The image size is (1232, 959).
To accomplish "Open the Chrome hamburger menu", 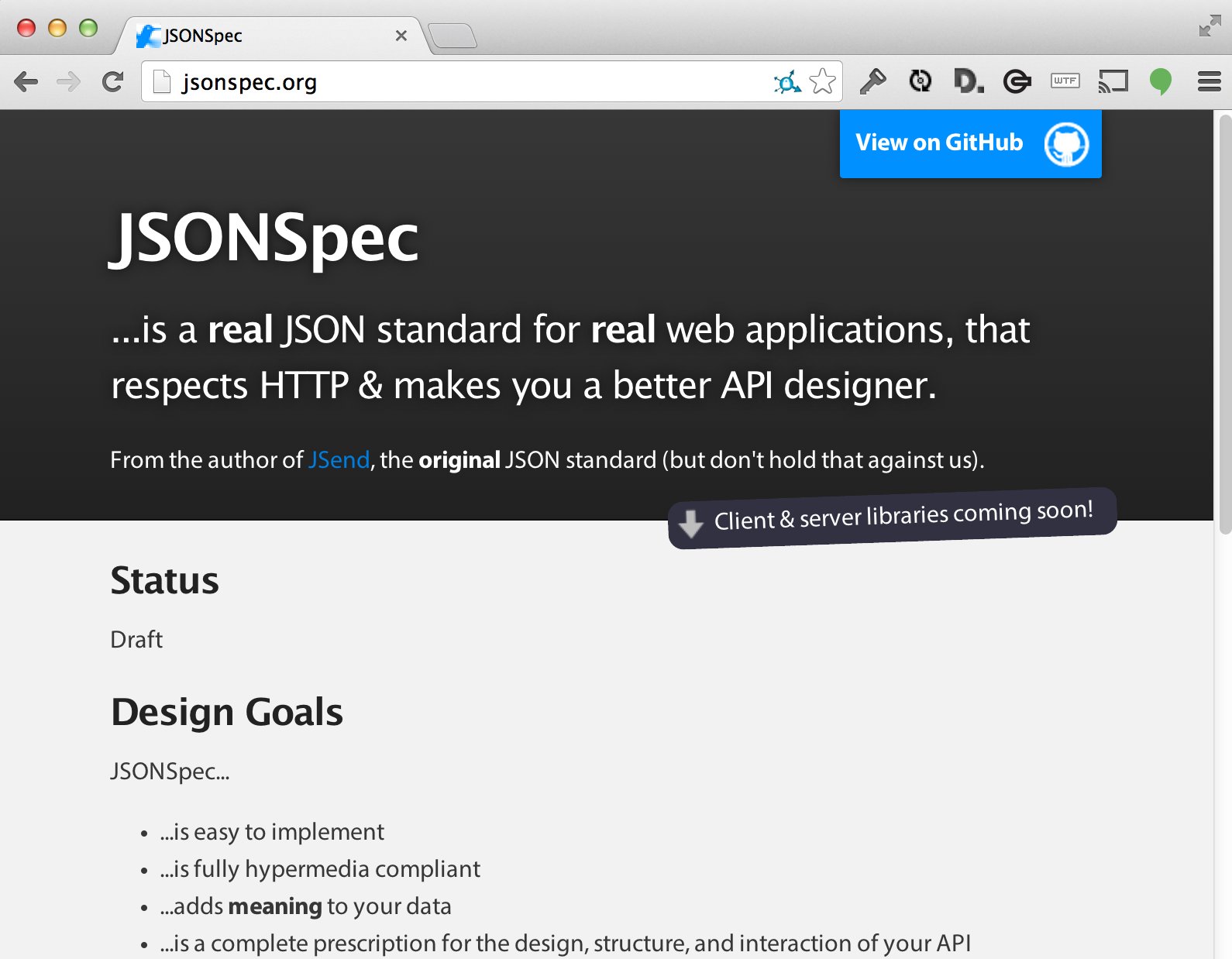I will click(x=1210, y=81).
